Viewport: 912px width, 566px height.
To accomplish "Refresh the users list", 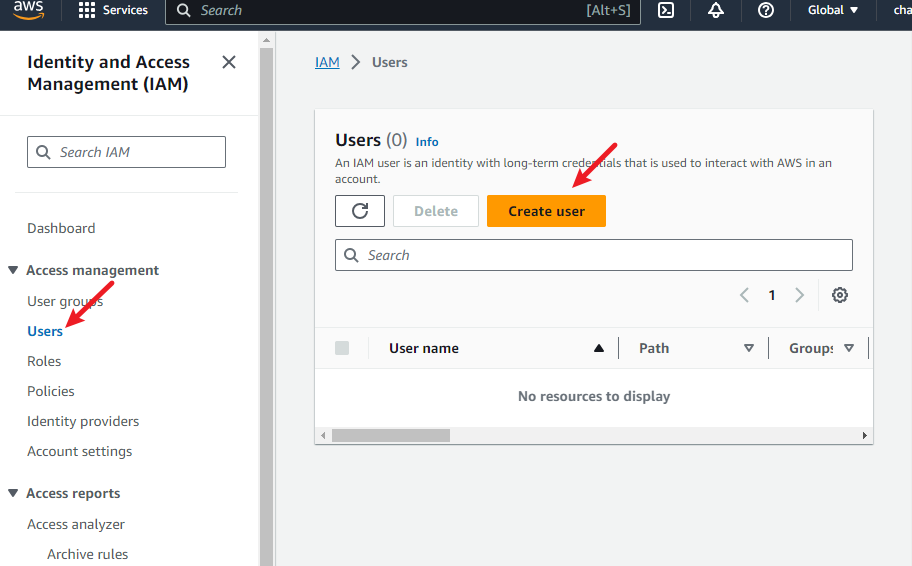I will click(x=360, y=211).
